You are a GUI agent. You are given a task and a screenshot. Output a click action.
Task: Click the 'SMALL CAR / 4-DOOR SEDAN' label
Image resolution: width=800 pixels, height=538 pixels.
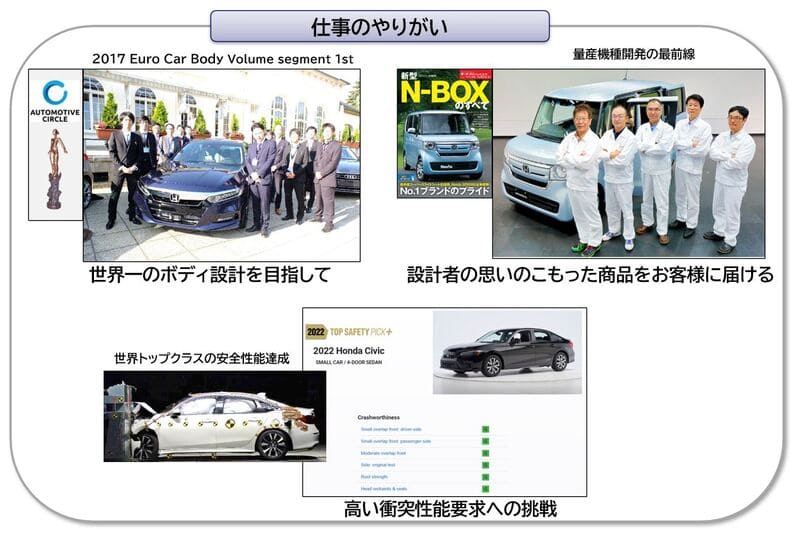(x=348, y=362)
